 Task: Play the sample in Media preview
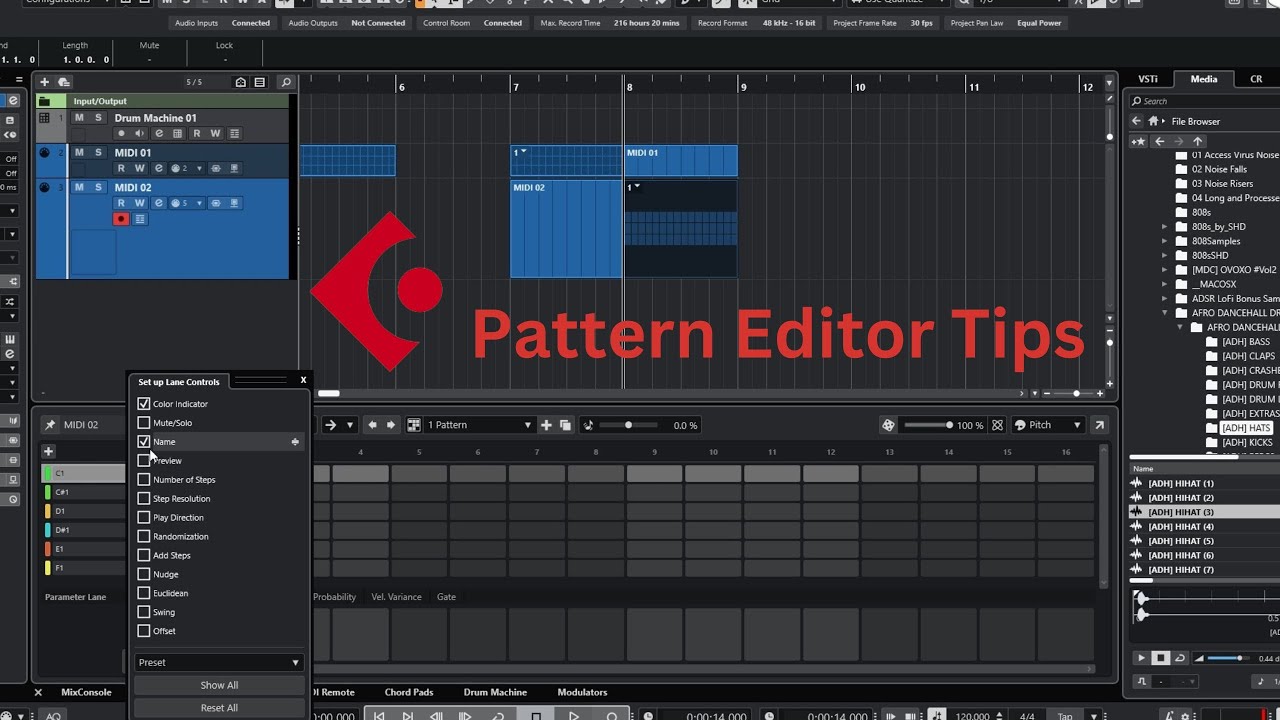point(1142,658)
